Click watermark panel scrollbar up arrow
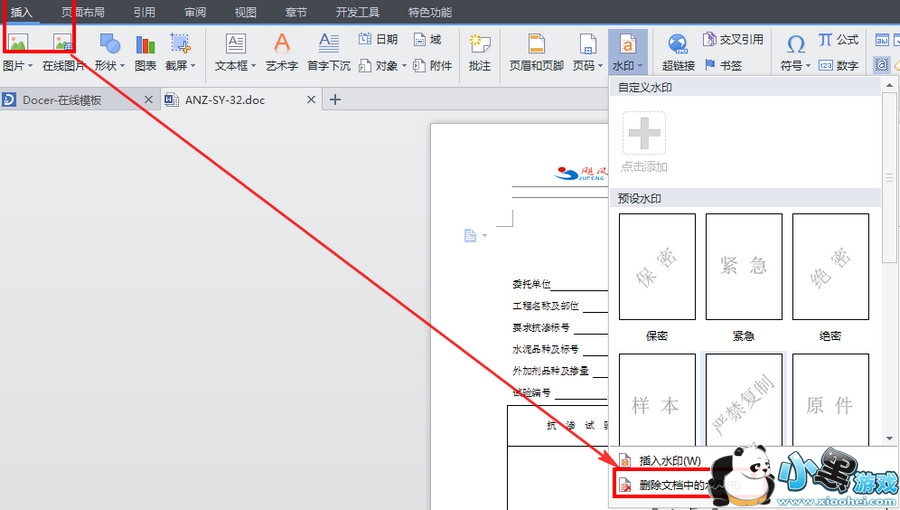Screen dimensions: 900x510 point(890,86)
